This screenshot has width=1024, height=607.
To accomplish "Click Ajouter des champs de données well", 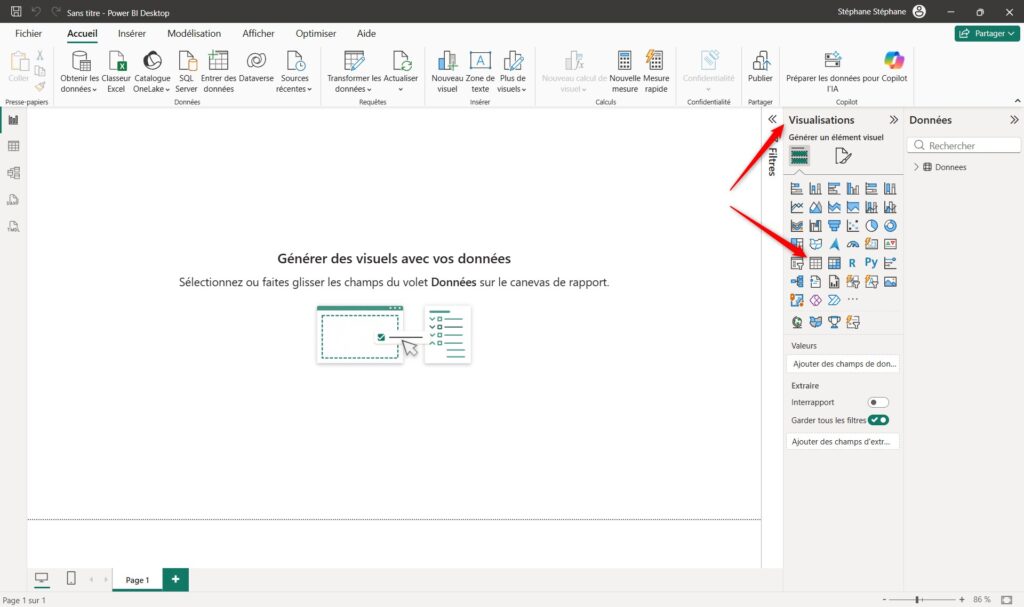I will tap(843, 364).
